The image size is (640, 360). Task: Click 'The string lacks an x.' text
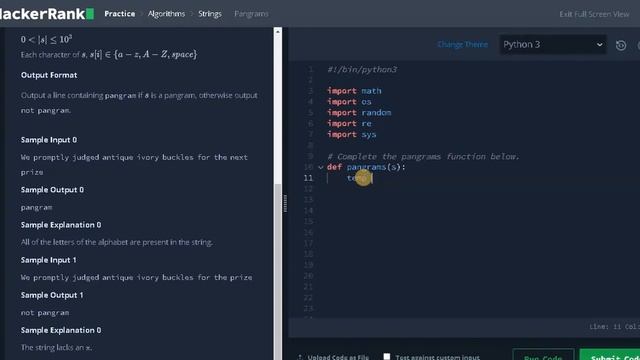[x=56, y=348]
